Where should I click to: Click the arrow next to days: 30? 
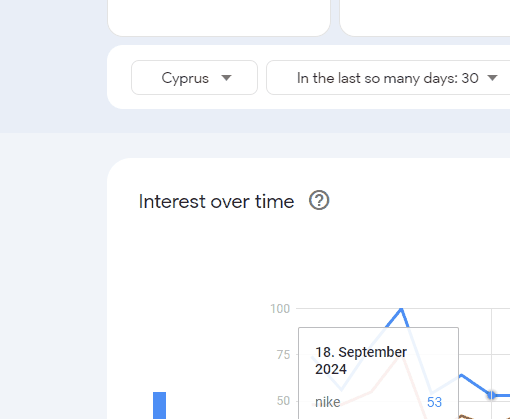(x=492, y=78)
